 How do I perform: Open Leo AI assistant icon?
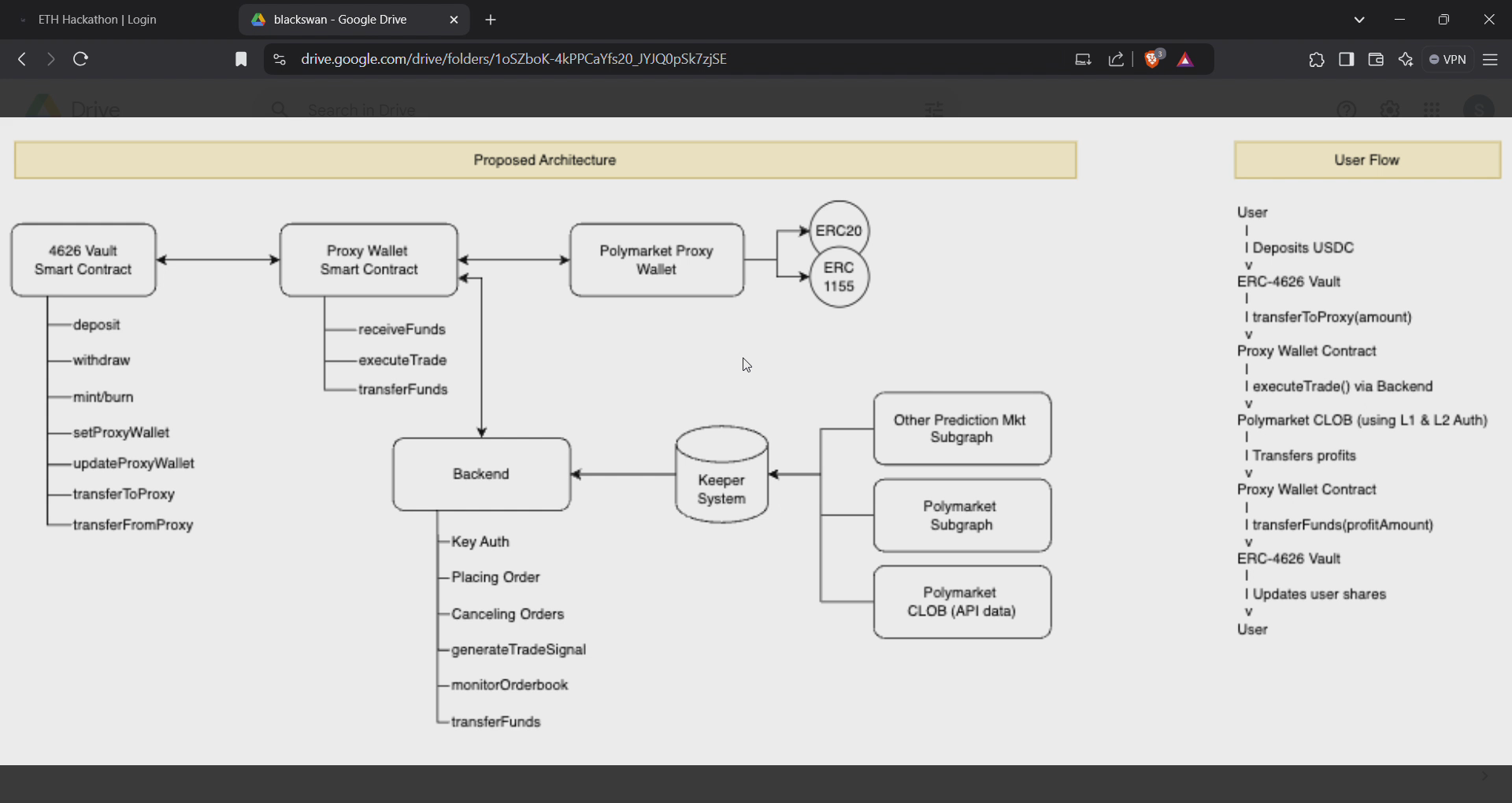[x=1406, y=59]
